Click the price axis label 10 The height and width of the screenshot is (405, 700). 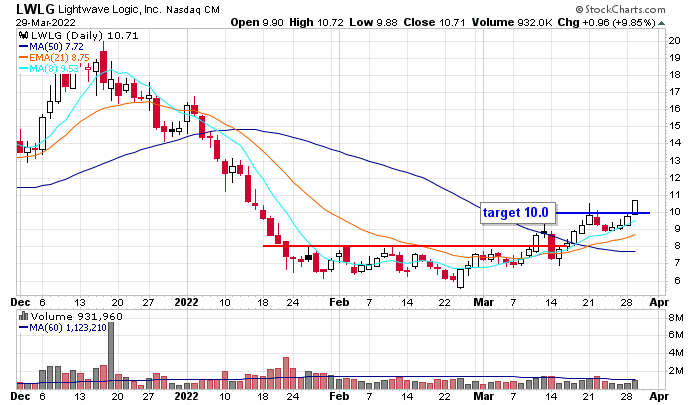click(674, 212)
